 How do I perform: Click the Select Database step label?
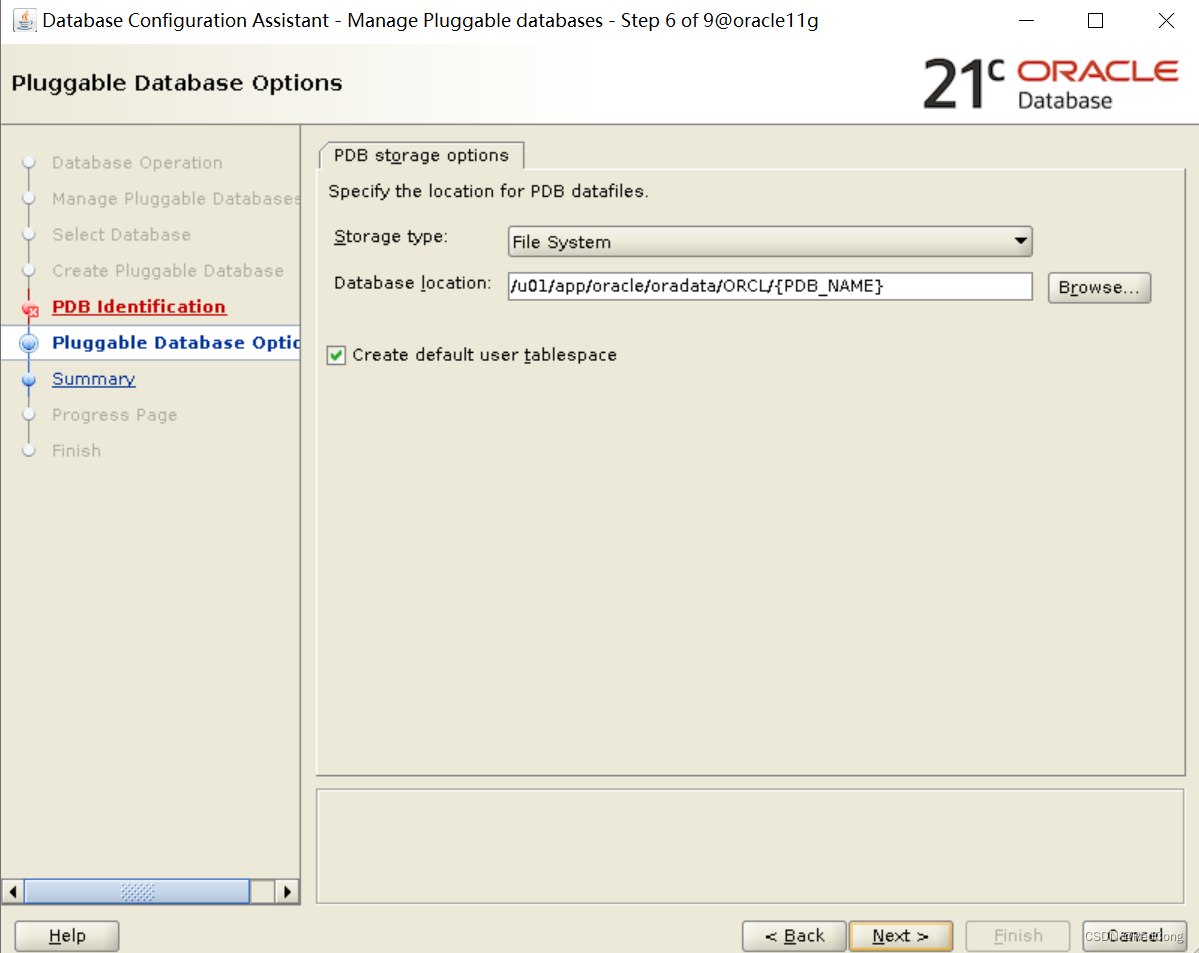[x=121, y=235]
